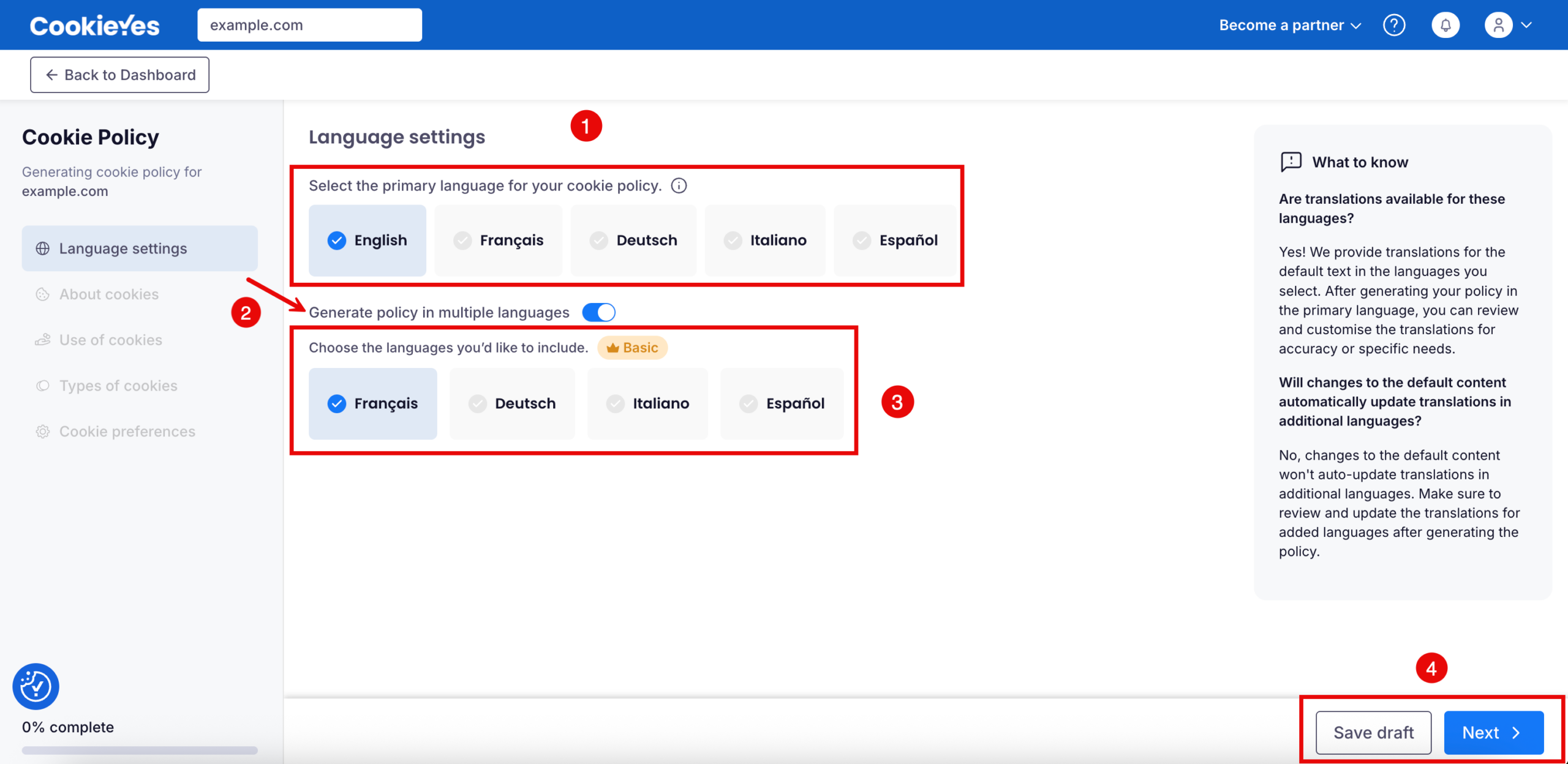The width and height of the screenshot is (1568, 764).
Task: Click the info tooltip beside primary language prompt
Action: [x=679, y=185]
